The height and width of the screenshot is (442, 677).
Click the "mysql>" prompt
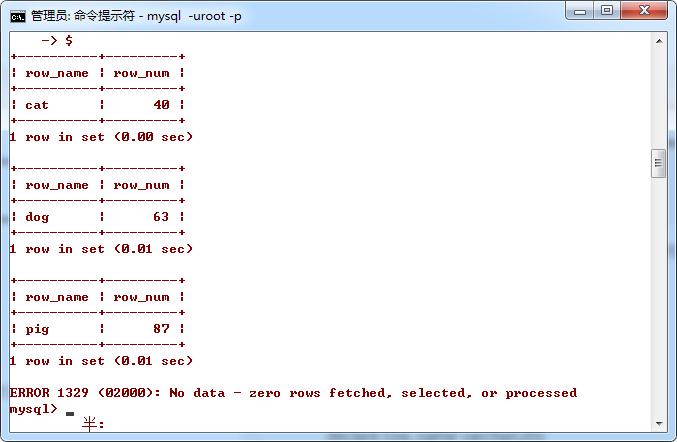point(33,409)
